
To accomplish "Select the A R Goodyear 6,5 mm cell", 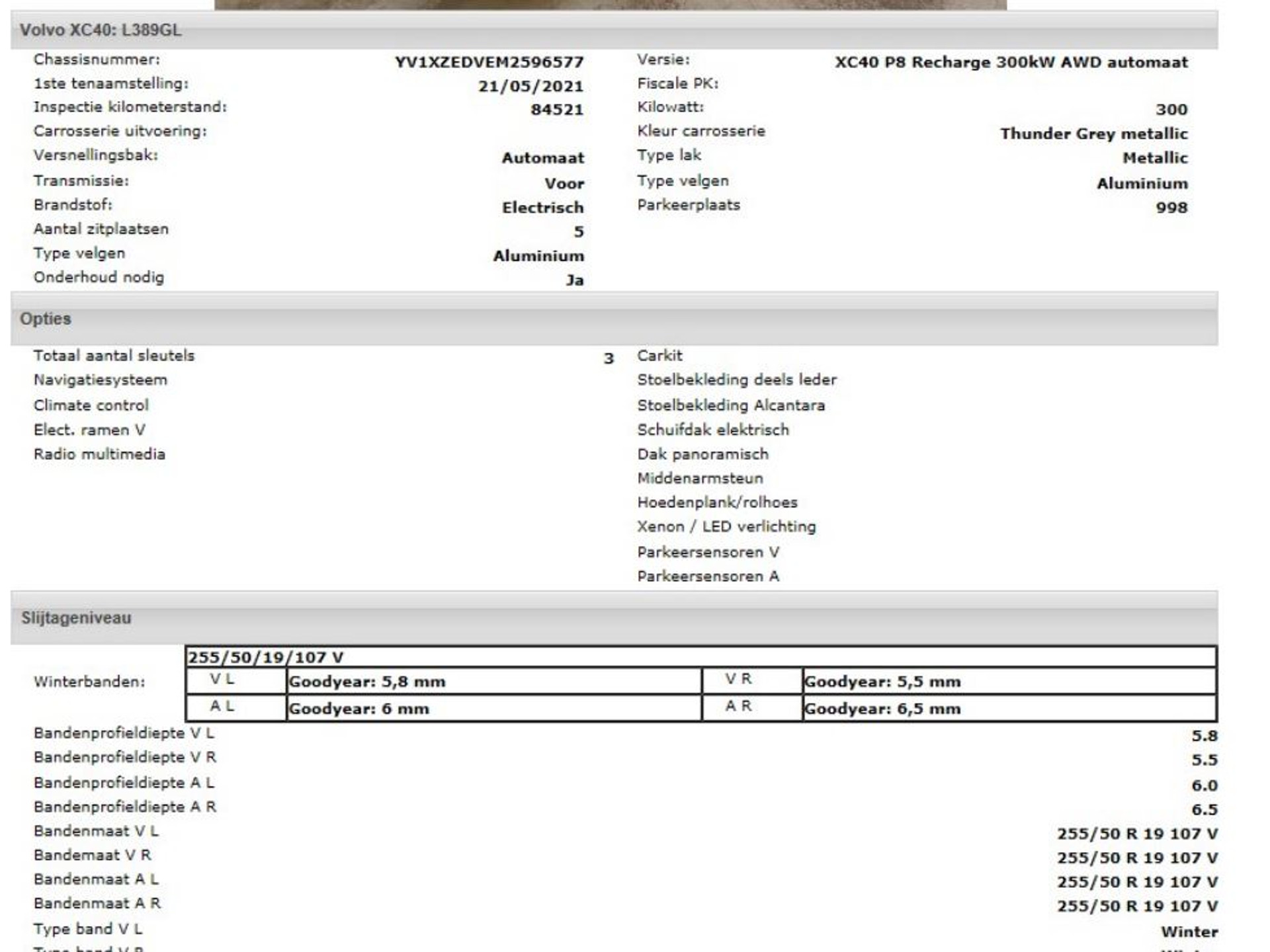I will (x=1009, y=708).
